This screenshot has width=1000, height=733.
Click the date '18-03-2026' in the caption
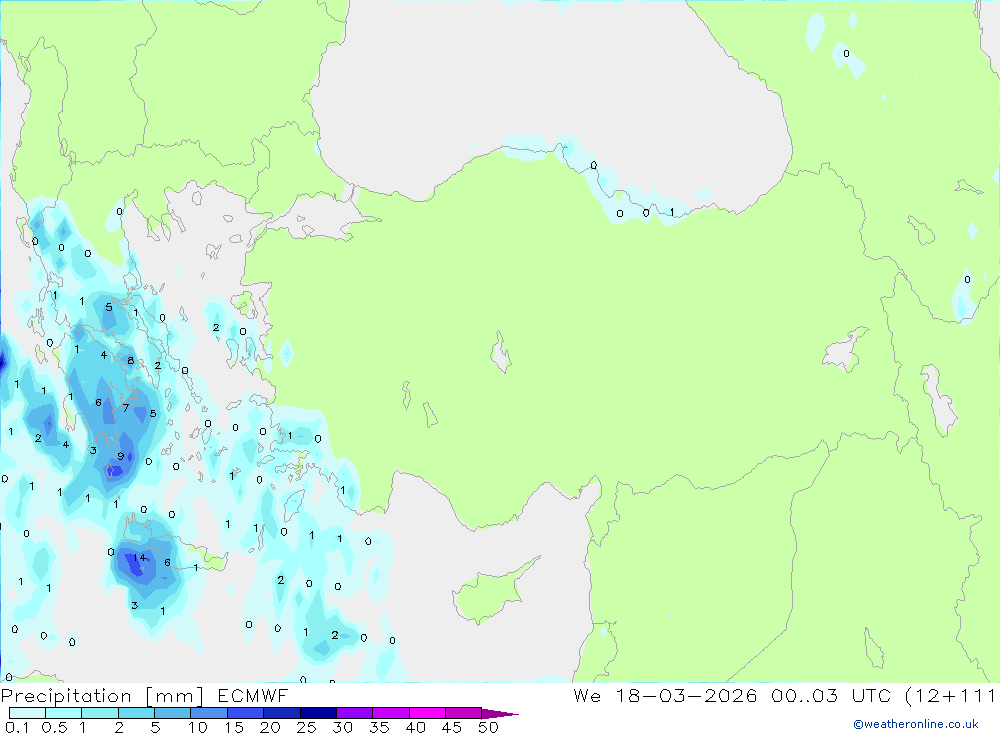[686, 695]
